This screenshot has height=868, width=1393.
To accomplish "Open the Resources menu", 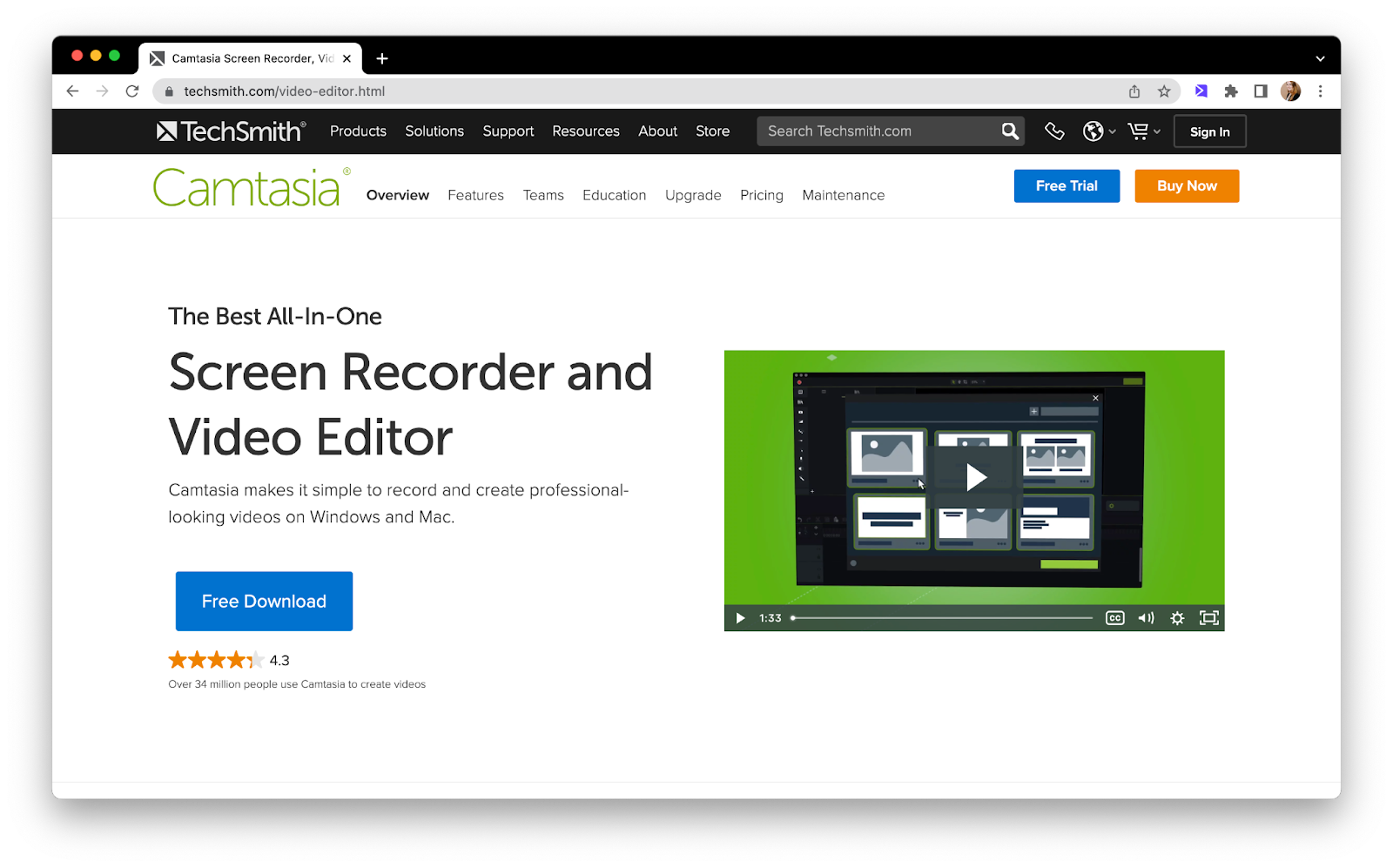I will pyautogui.click(x=586, y=131).
